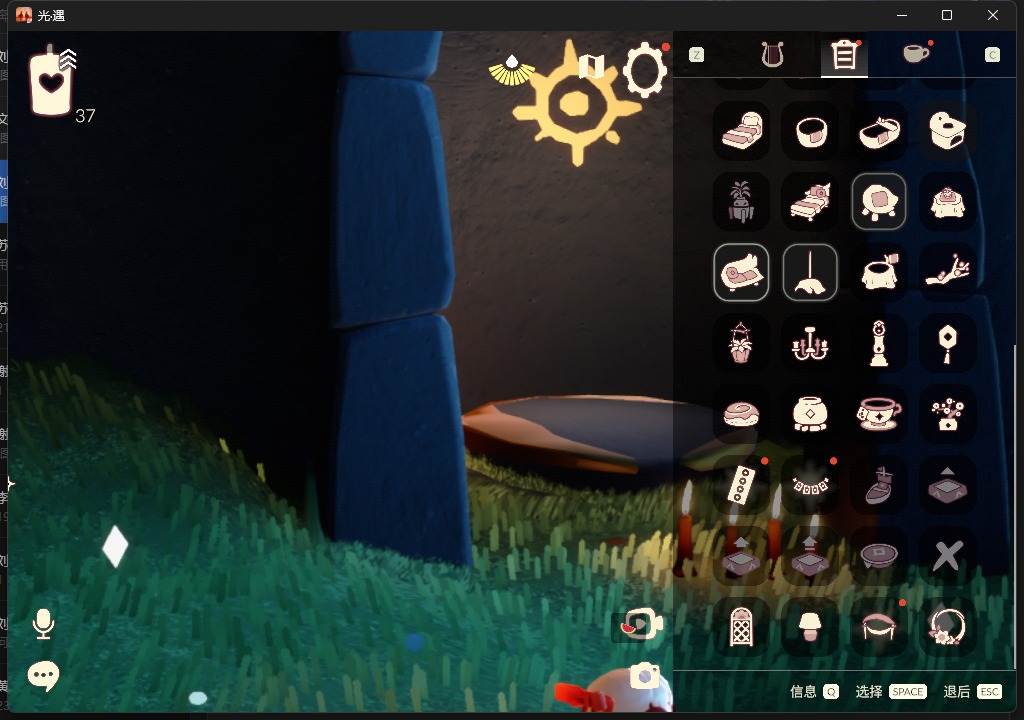Select the round basket prop

tap(810, 131)
